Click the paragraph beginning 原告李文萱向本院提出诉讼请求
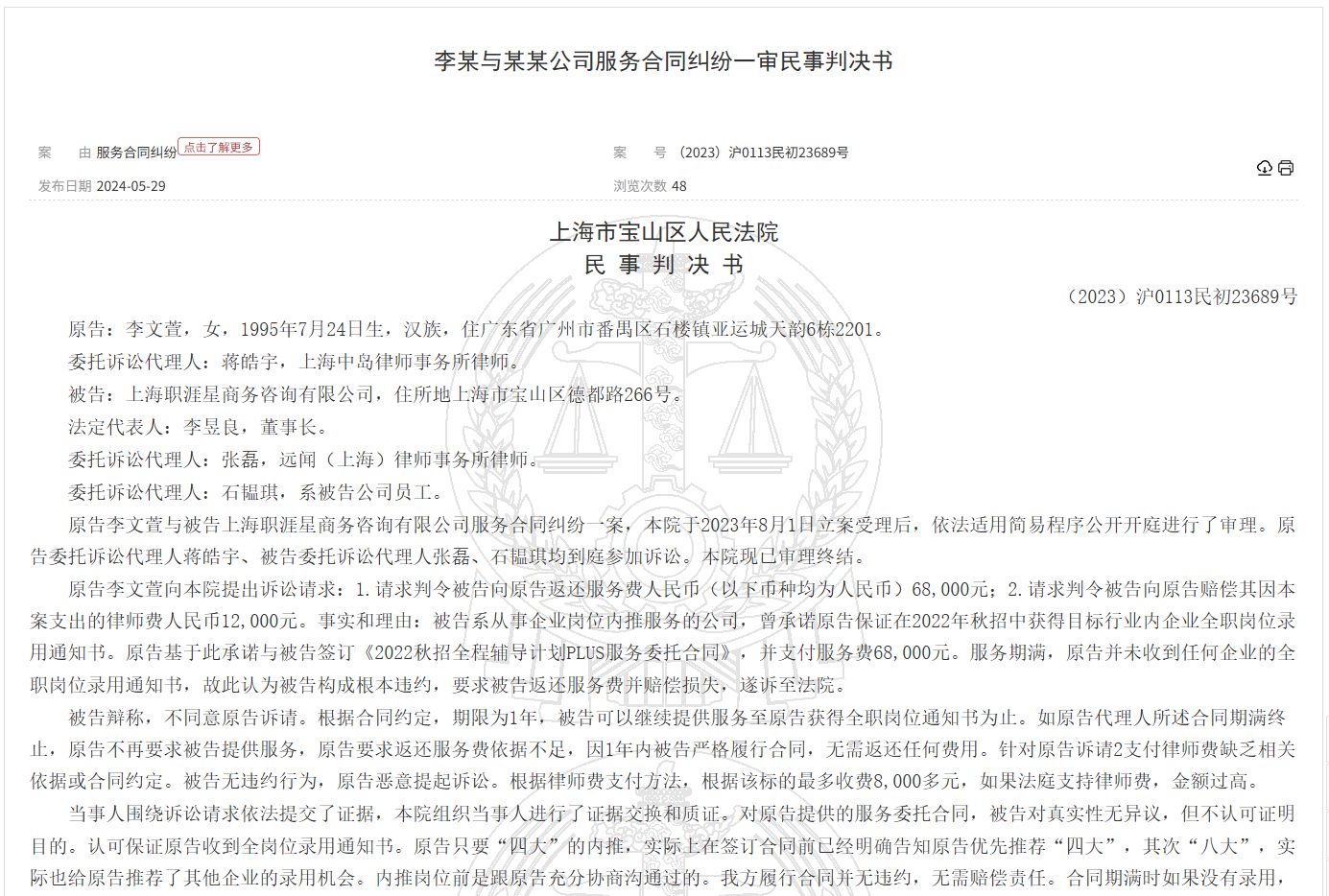The height and width of the screenshot is (896, 1329). [x=663, y=637]
